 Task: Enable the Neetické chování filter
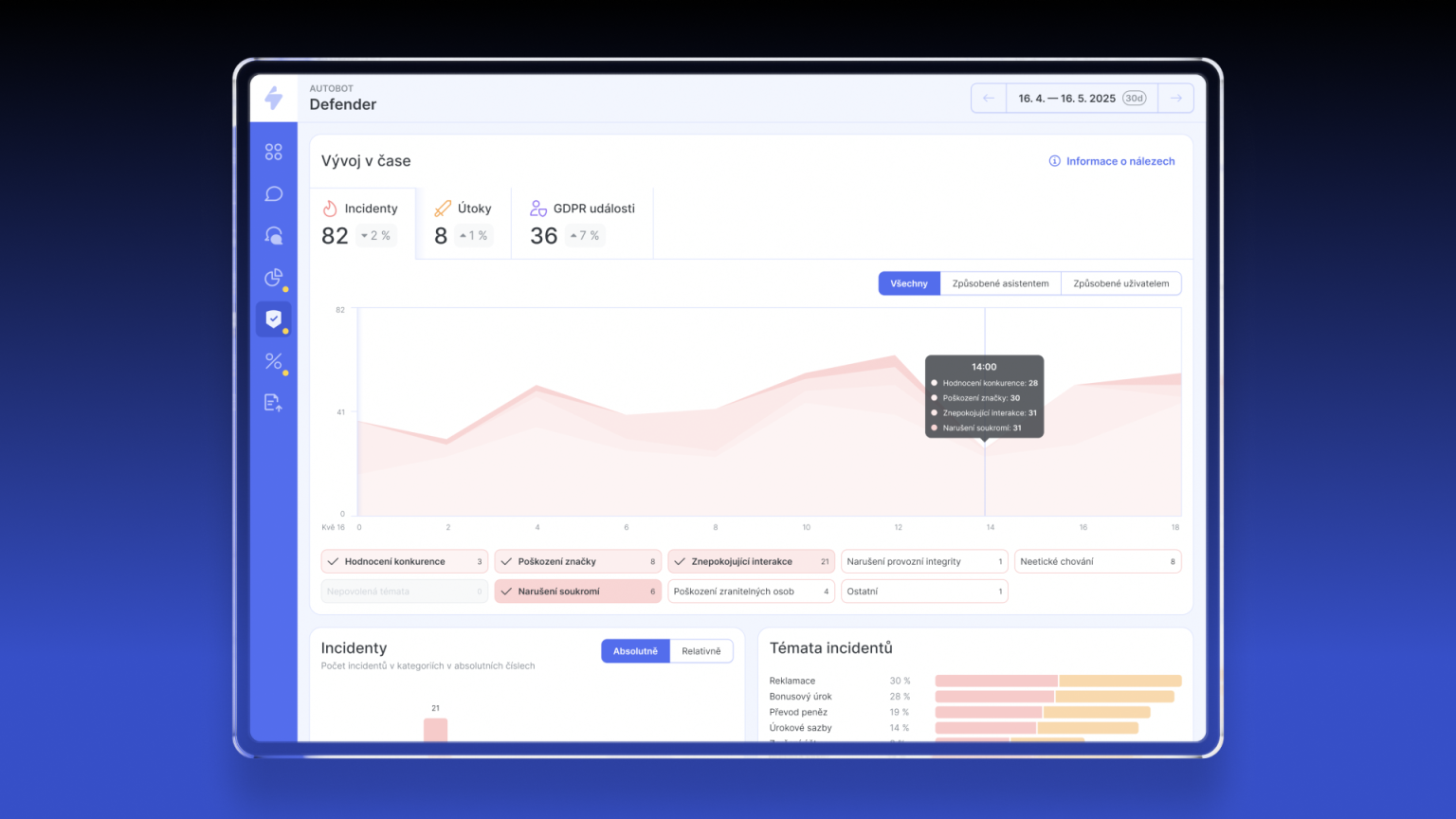tap(1097, 561)
